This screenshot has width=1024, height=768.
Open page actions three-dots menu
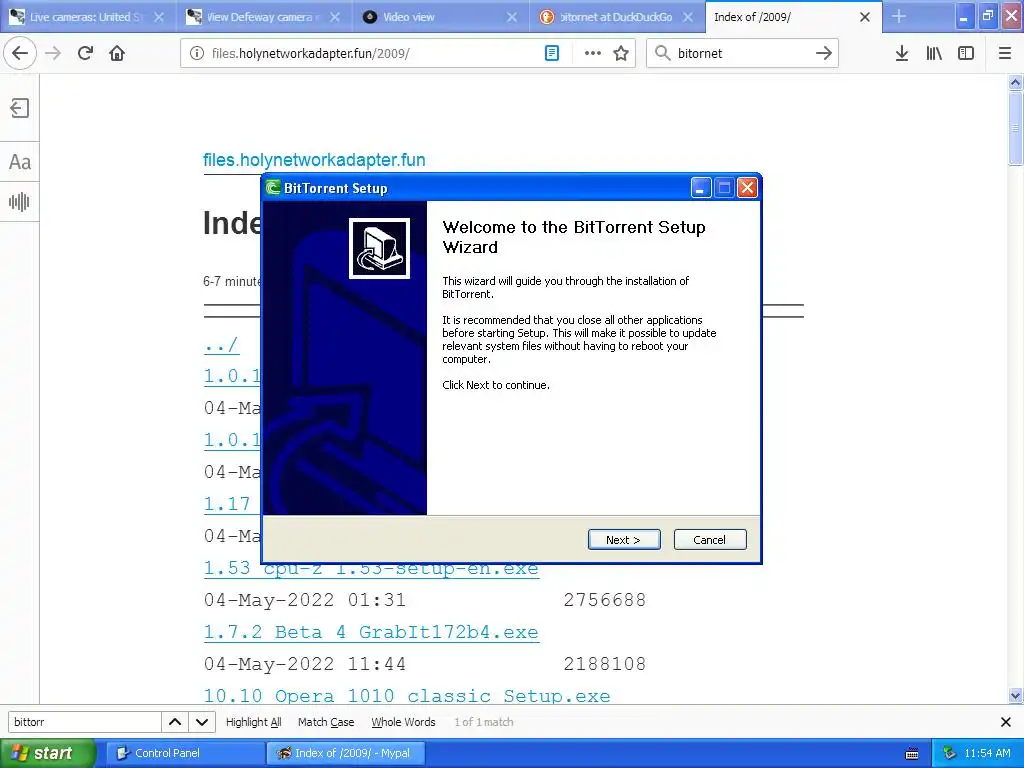tap(592, 54)
